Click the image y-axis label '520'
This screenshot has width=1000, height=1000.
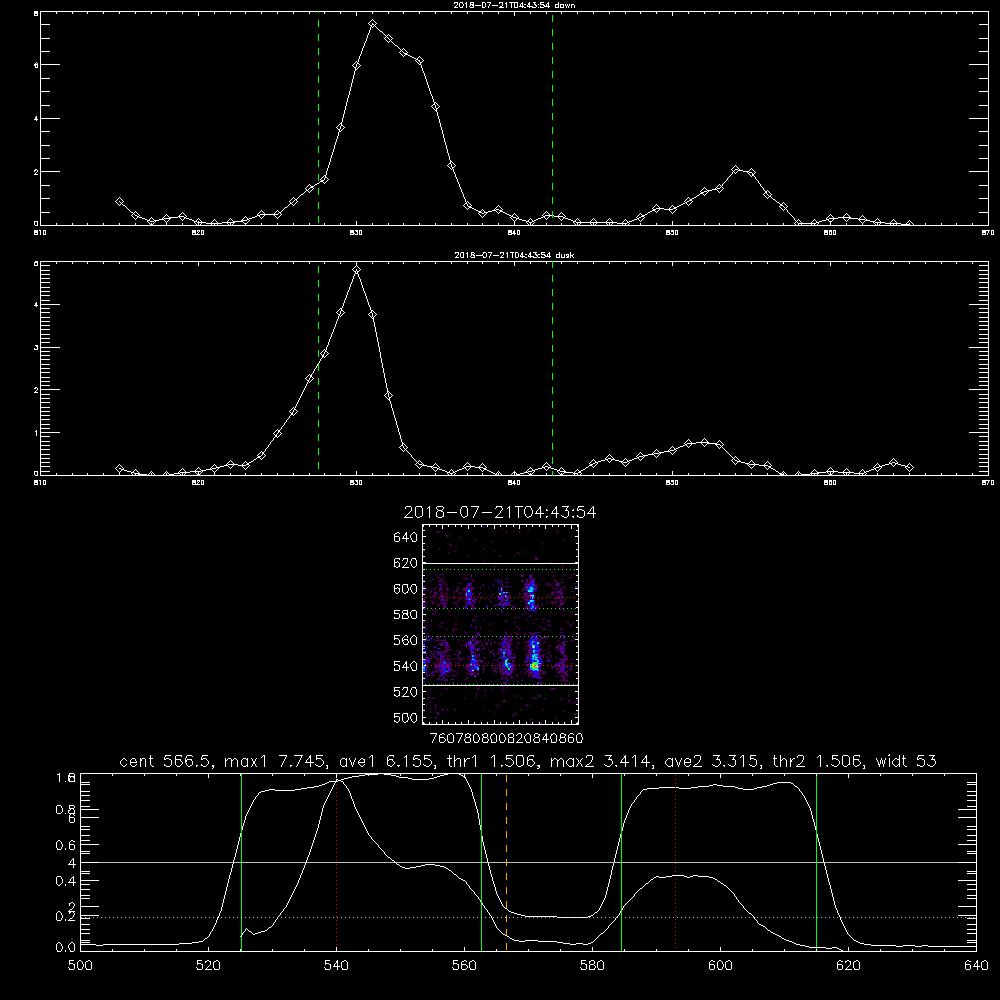[x=405, y=692]
